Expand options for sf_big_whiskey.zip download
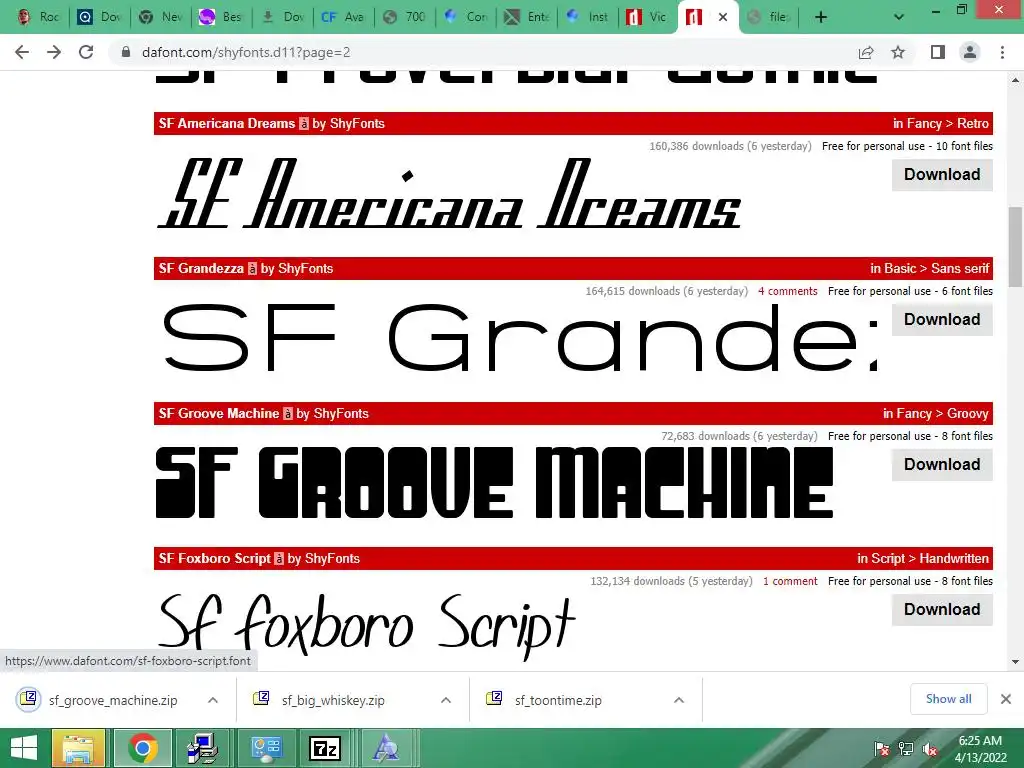Screen dimensions: 1024x768 click(x=446, y=700)
